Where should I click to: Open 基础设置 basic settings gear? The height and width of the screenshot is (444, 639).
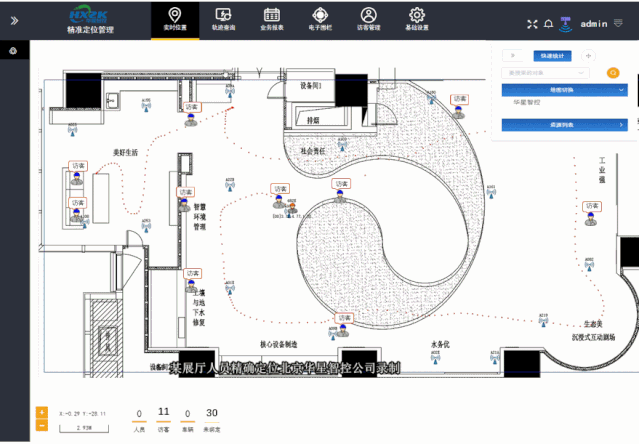418,19
